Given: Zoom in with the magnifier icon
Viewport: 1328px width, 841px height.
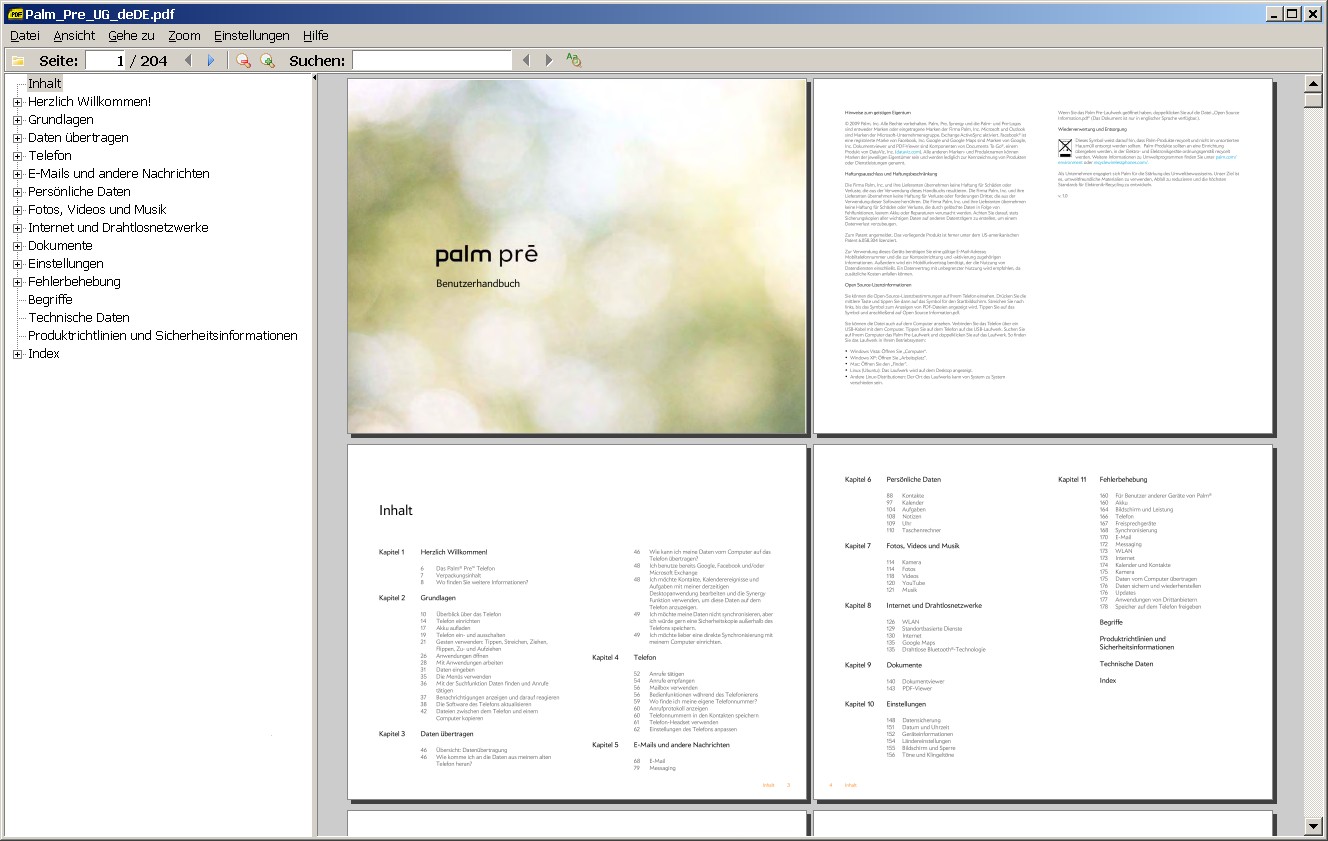Looking at the screenshot, I should click(x=266, y=59).
